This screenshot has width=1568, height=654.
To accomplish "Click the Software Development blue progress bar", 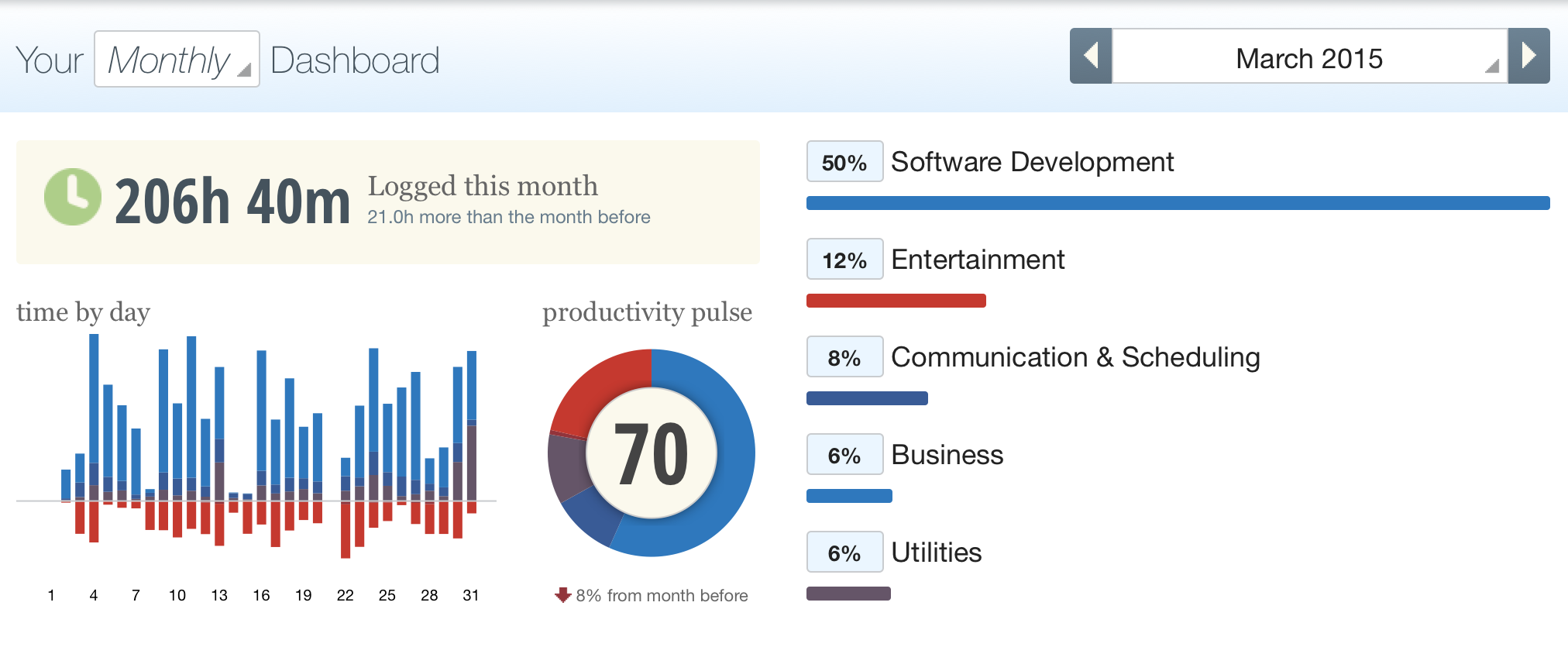I will 1178,203.
